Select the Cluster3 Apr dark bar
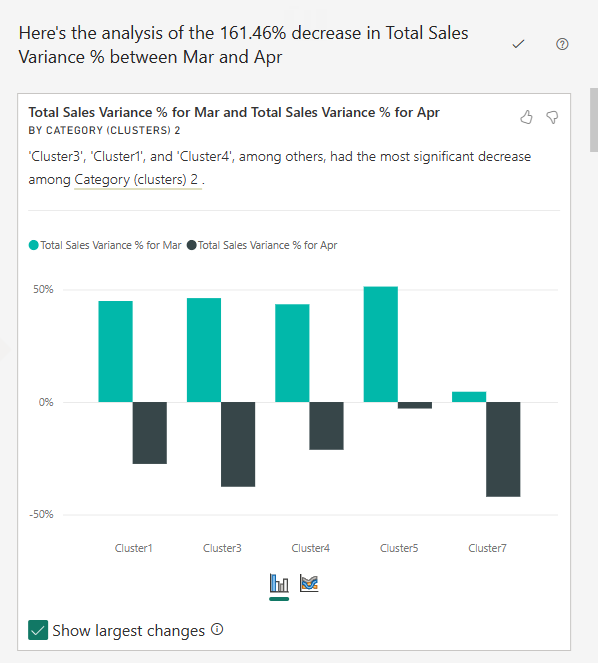The width and height of the screenshot is (598, 663). [238, 444]
